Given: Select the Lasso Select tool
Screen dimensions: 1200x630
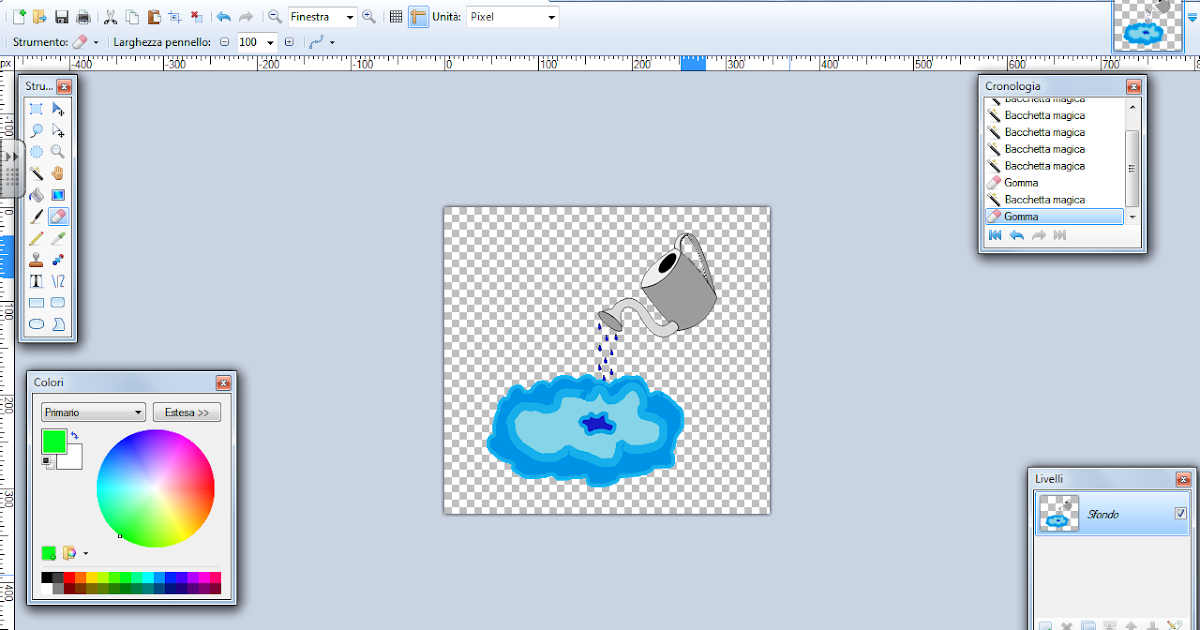Looking at the screenshot, I should [x=36, y=130].
